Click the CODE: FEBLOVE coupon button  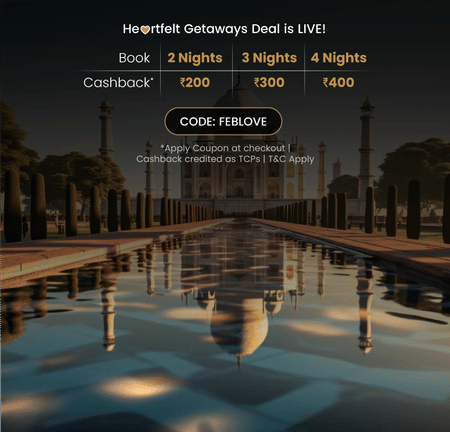(223, 121)
